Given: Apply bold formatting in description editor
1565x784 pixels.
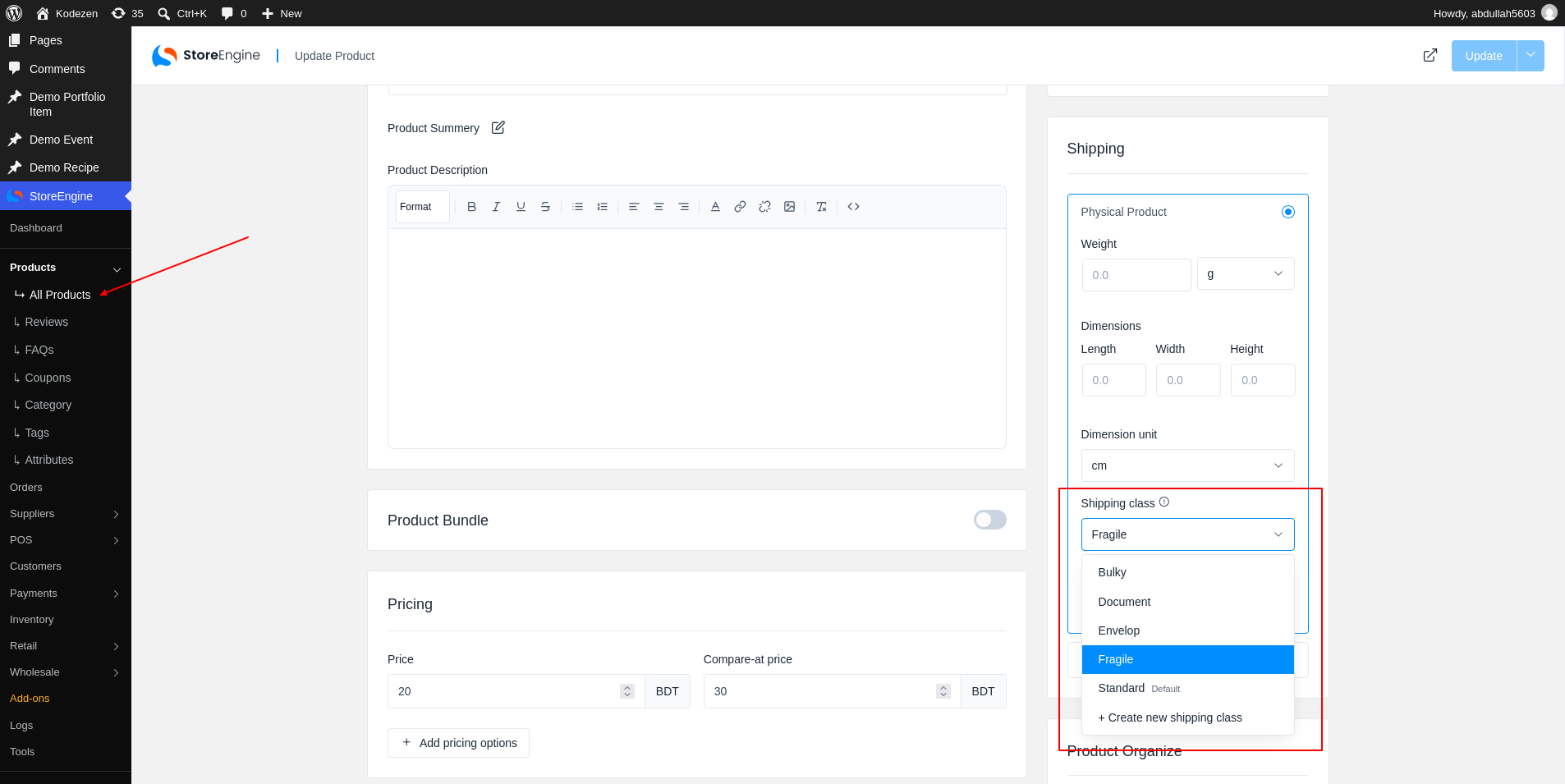Looking at the screenshot, I should coord(471,207).
